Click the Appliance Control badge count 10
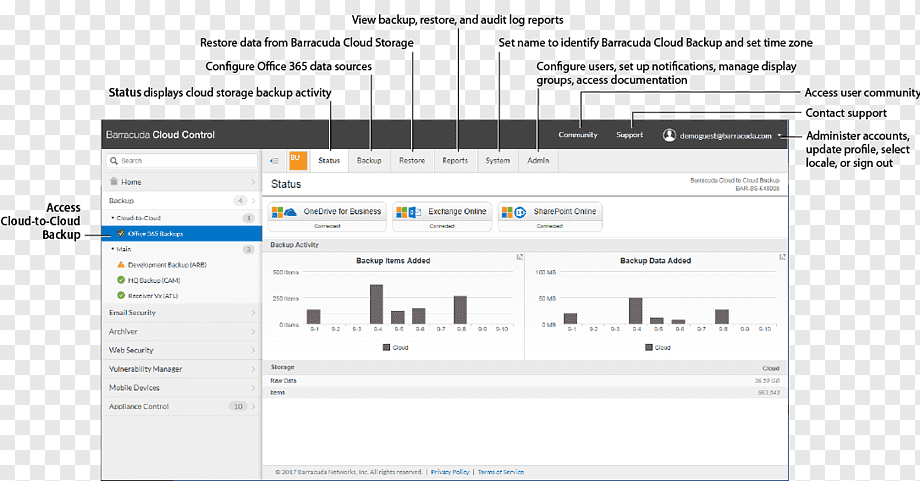This screenshot has width=920, height=481. point(238,407)
